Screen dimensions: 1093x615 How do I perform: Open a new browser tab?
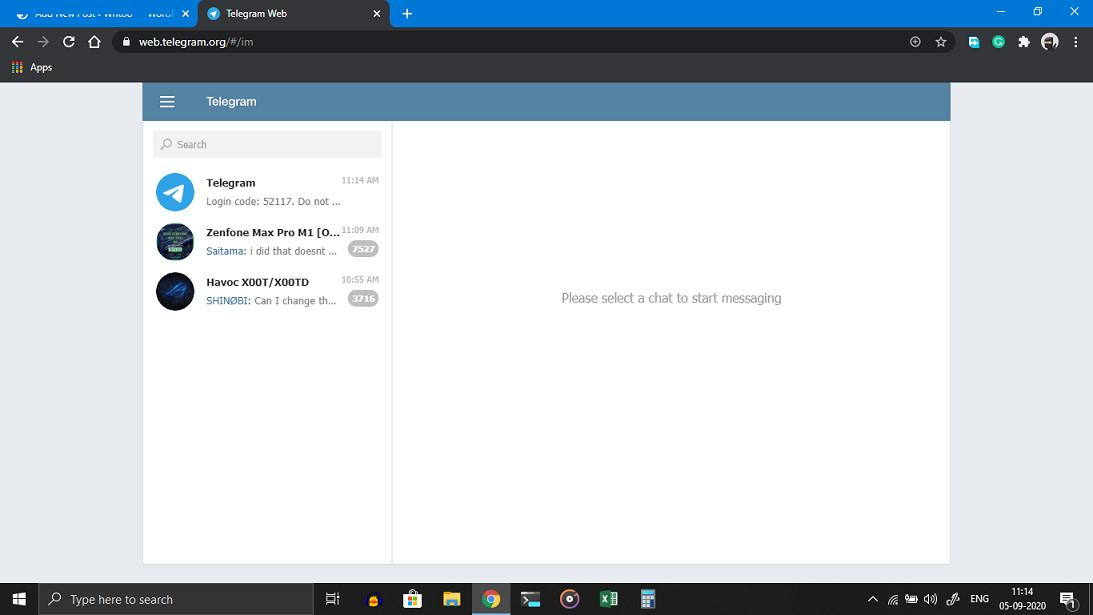coord(407,14)
